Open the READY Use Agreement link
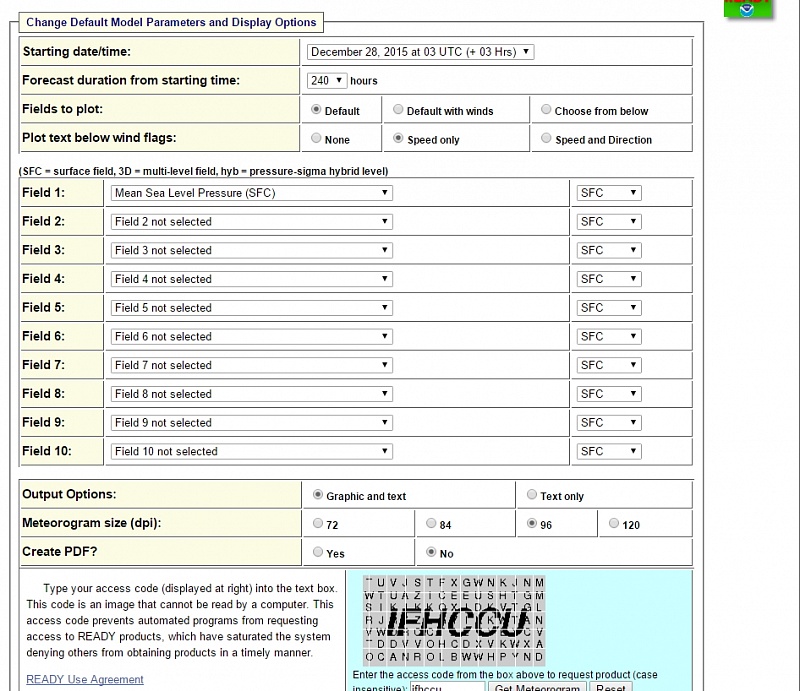The image size is (800, 691). [x=85, y=679]
